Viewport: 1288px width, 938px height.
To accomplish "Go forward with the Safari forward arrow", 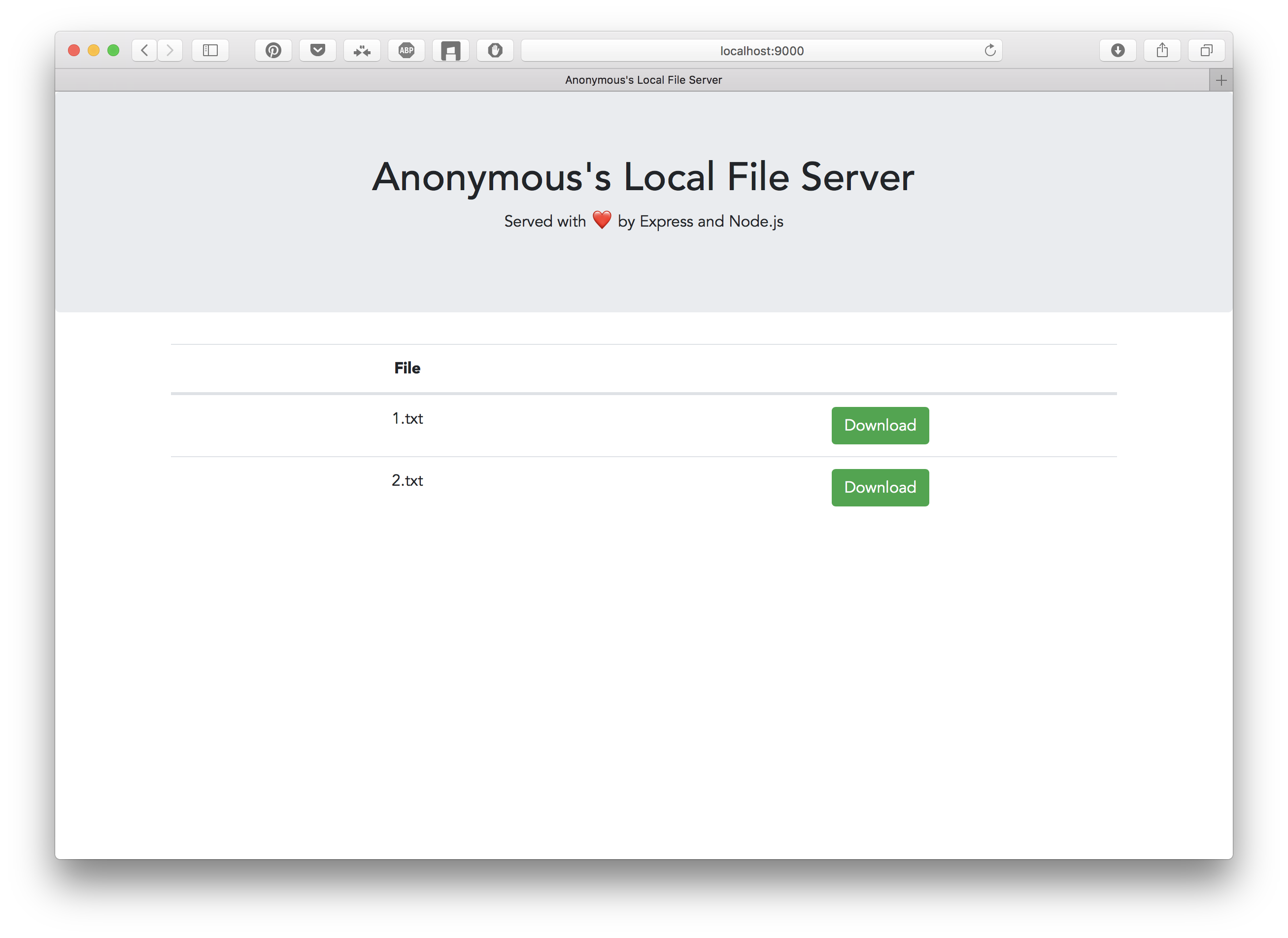I will pyautogui.click(x=170, y=51).
